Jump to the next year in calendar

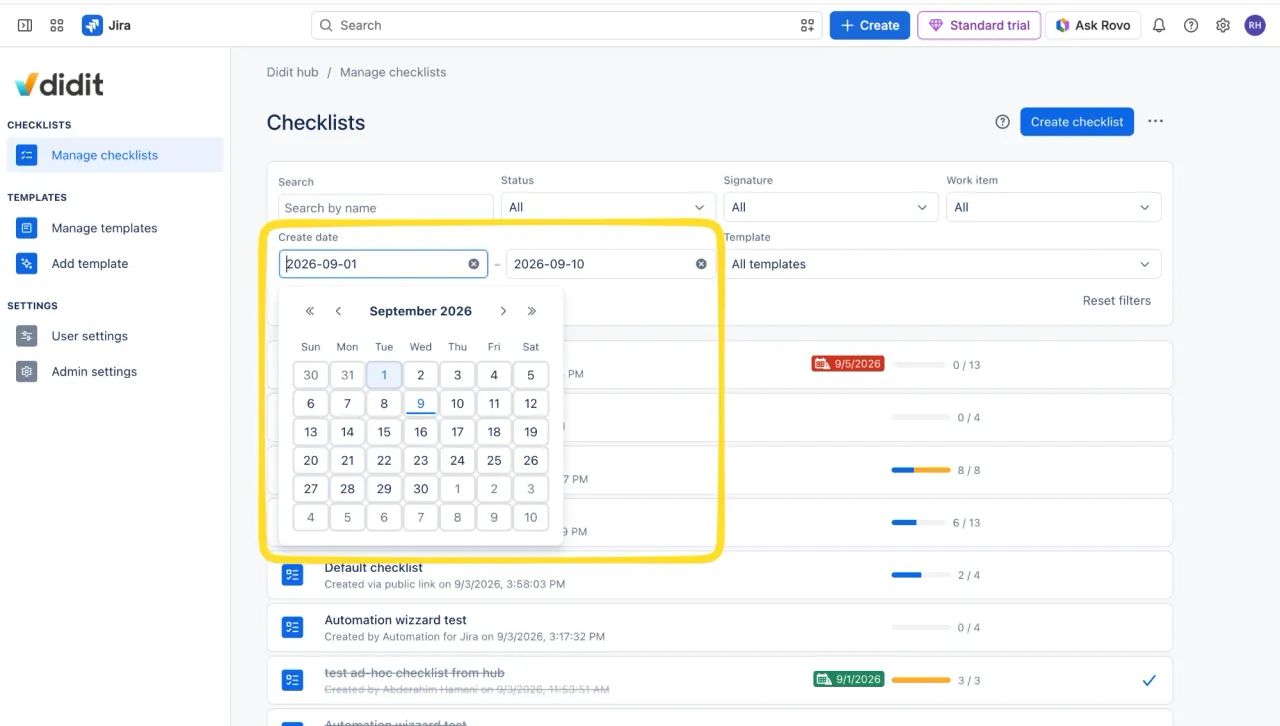pyautogui.click(x=531, y=311)
